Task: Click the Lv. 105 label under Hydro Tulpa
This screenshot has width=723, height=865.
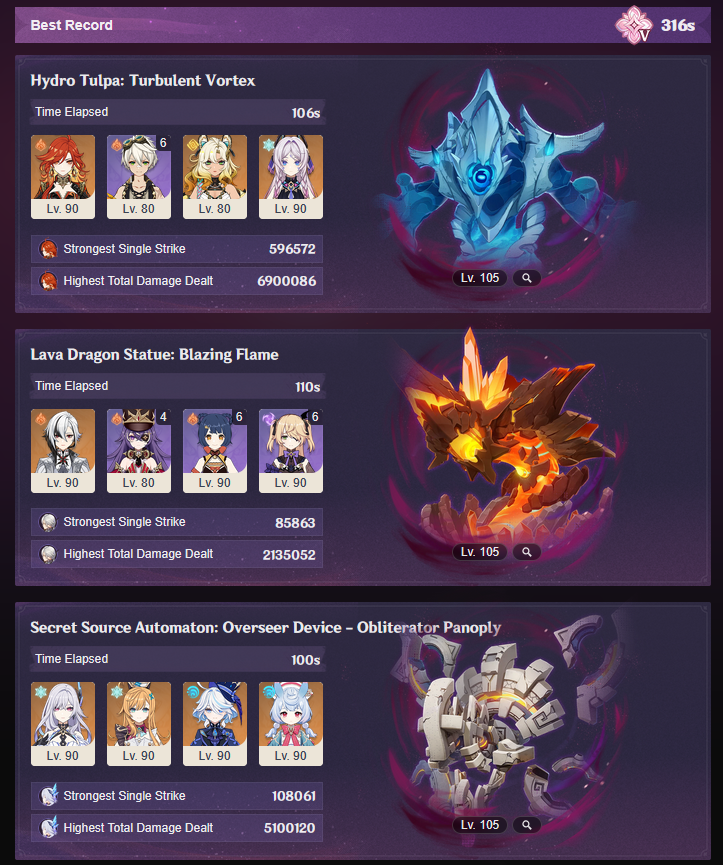Action: pyautogui.click(x=480, y=278)
